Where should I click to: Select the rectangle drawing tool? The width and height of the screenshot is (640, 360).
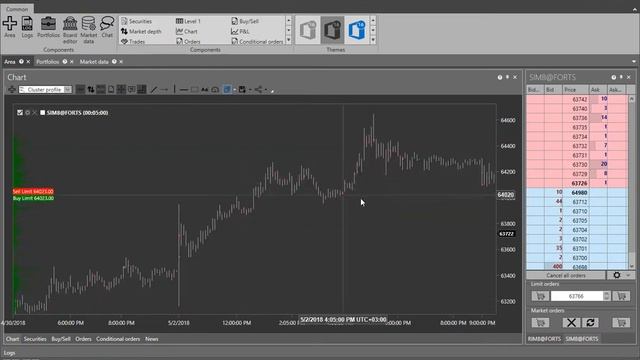click(x=194, y=89)
